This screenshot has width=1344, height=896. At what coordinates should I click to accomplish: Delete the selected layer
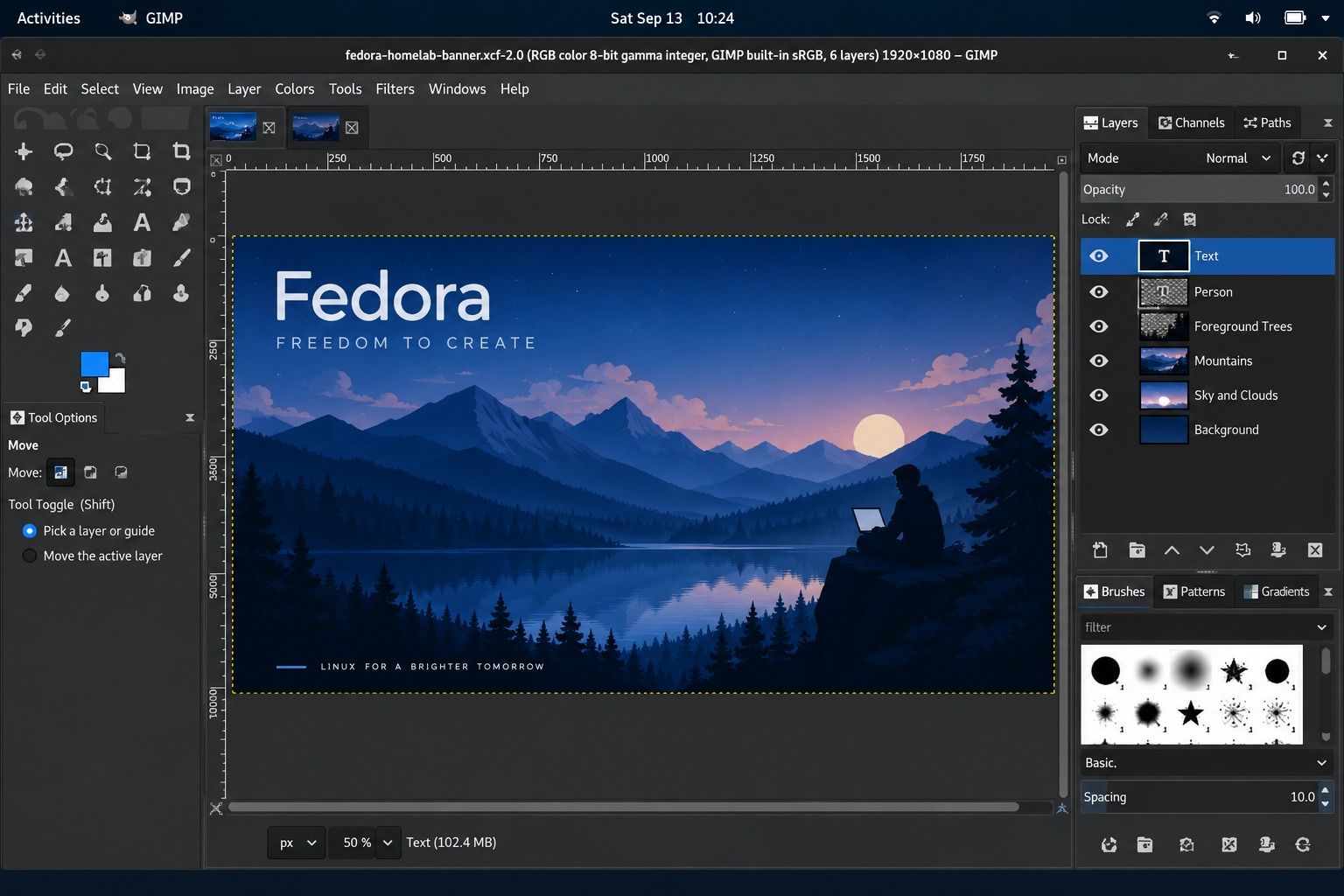click(1315, 549)
